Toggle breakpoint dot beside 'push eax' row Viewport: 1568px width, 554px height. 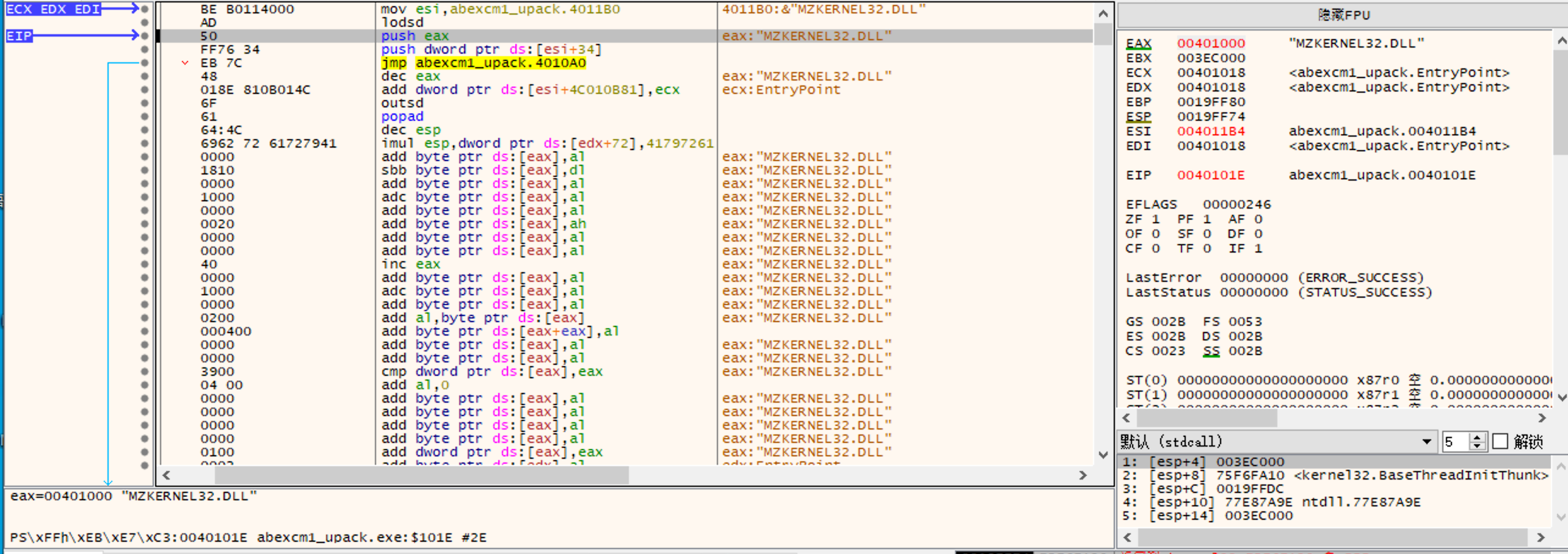coord(145,36)
